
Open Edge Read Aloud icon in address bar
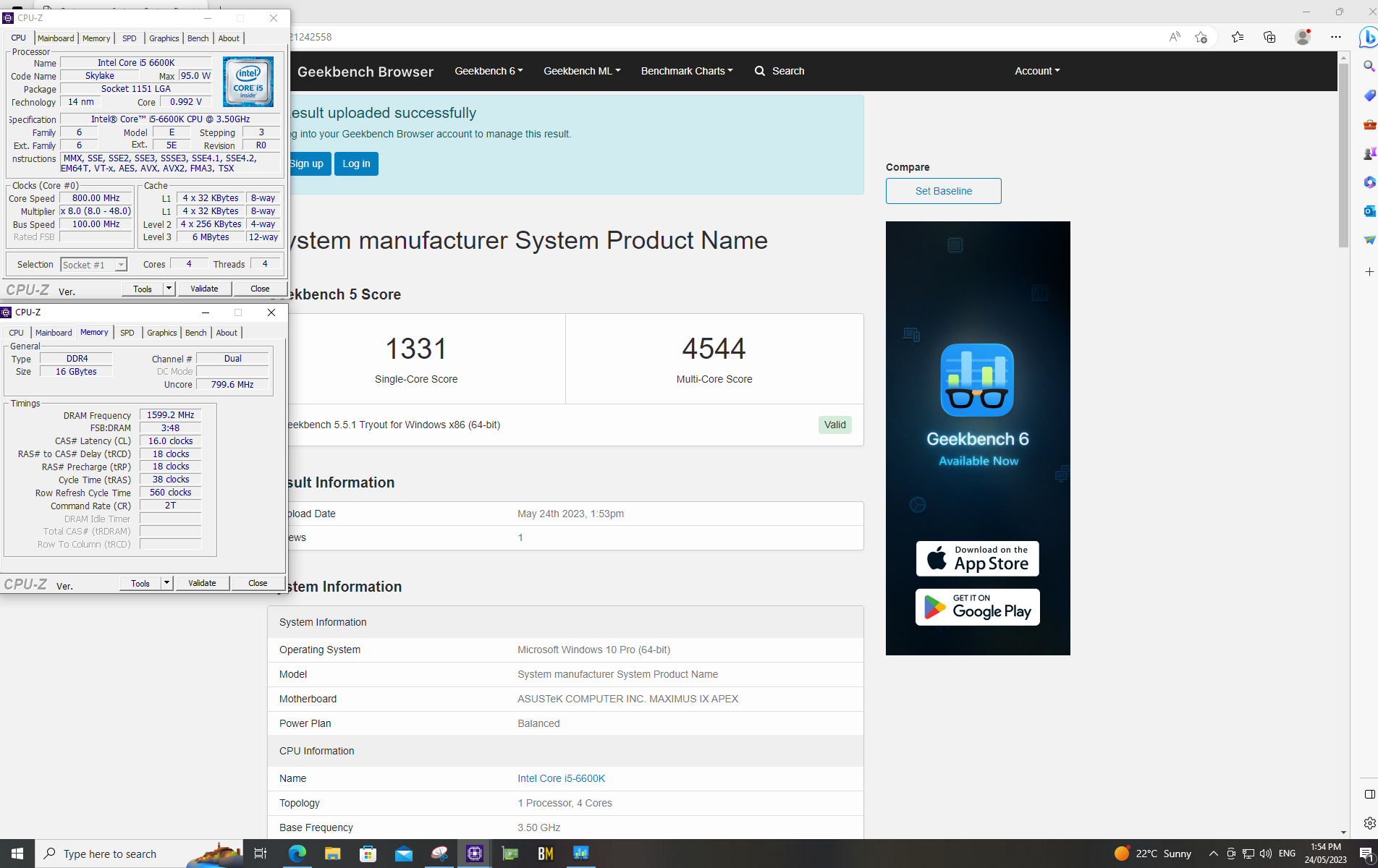tap(1174, 37)
